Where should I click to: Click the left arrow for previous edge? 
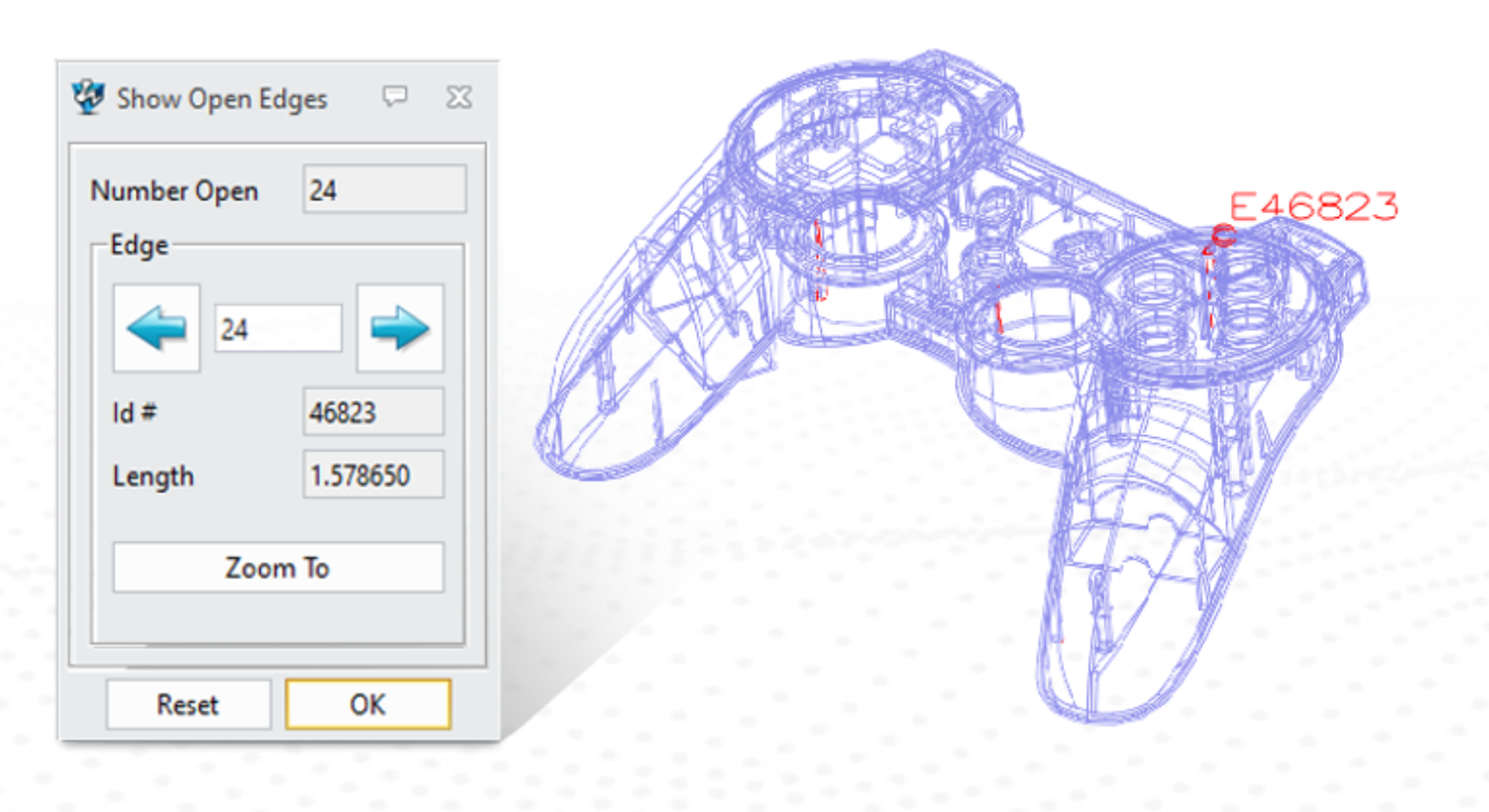click(157, 328)
